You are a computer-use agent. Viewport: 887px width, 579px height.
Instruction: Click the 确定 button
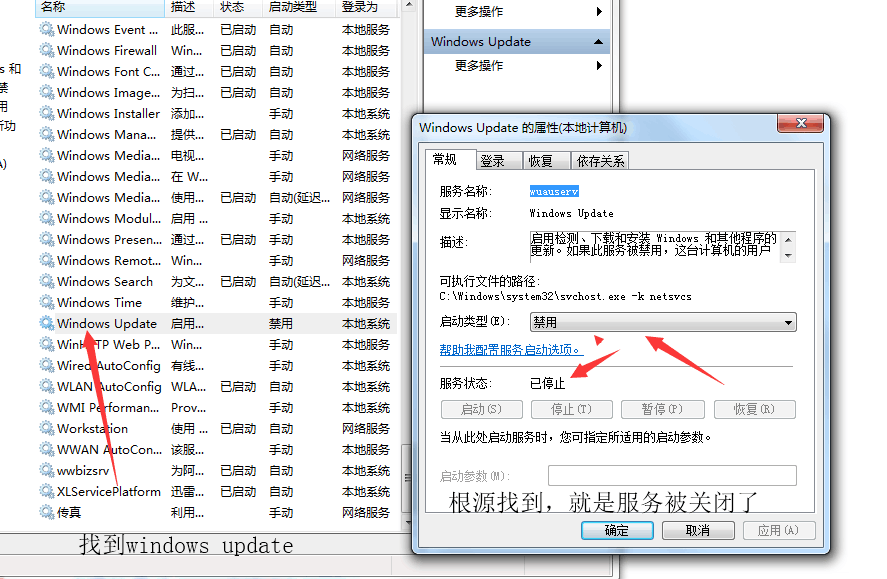click(x=617, y=530)
